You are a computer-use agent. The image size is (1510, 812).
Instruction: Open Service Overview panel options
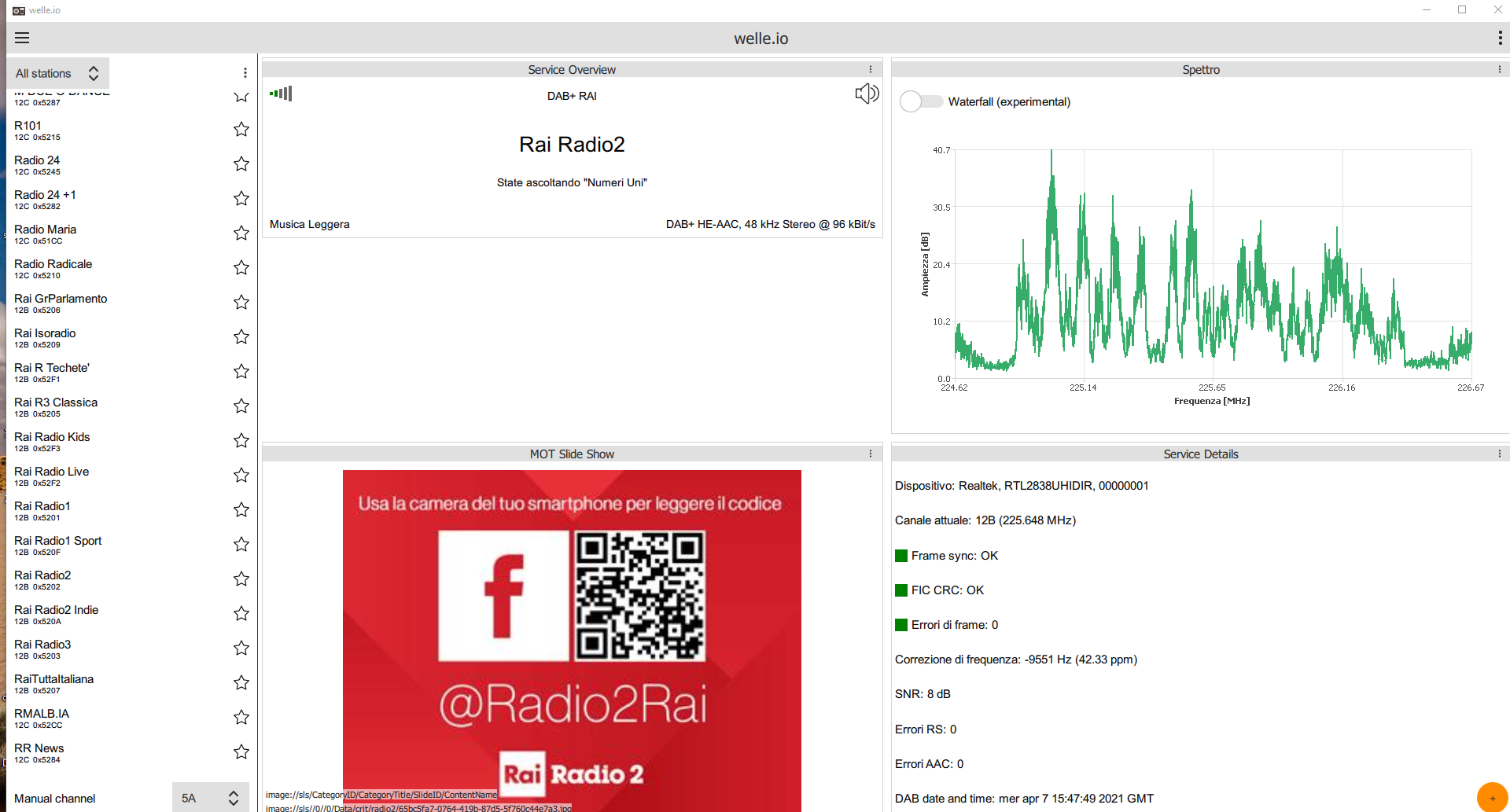(x=871, y=69)
